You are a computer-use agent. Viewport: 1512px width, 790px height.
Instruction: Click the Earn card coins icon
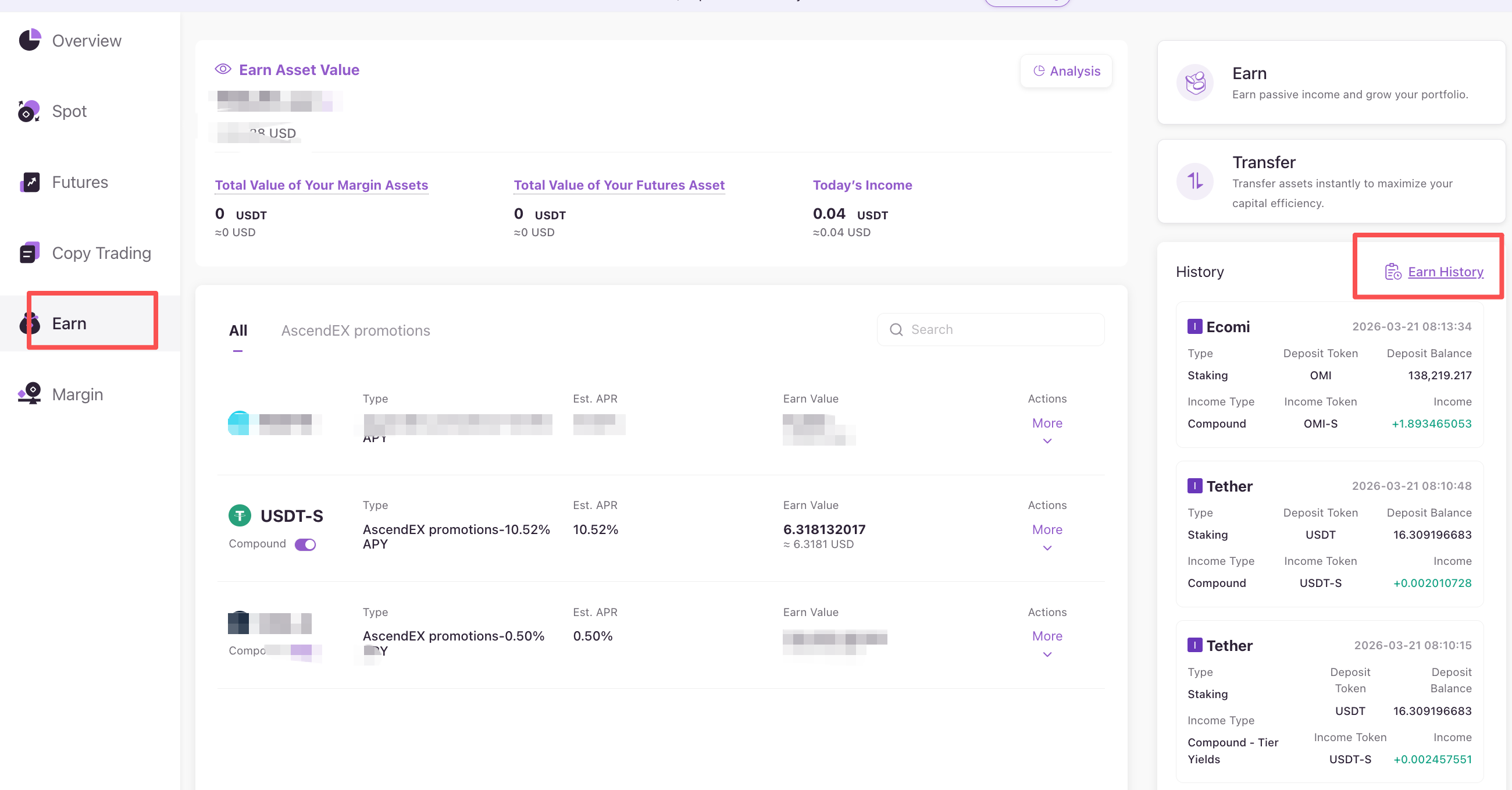pyautogui.click(x=1194, y=83)
